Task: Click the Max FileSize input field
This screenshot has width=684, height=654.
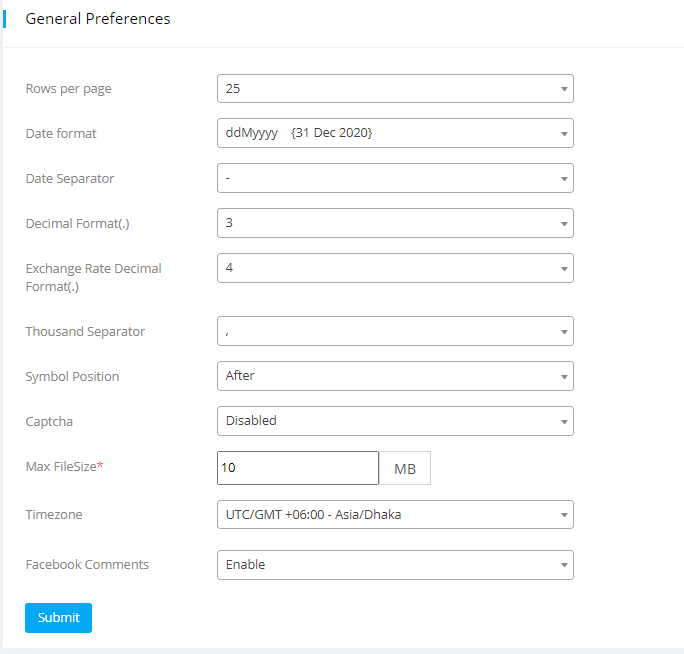Action: coord(297,468)
